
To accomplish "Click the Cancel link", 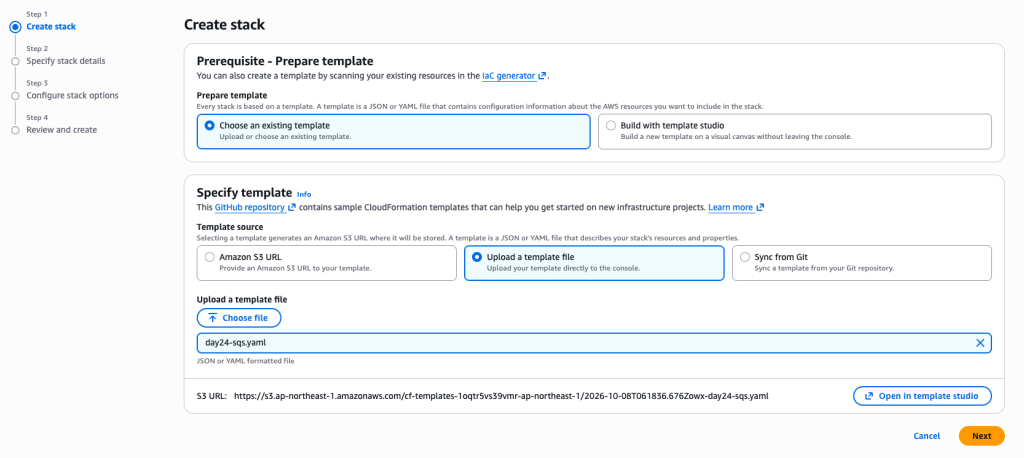I will (x=927, y=436).
